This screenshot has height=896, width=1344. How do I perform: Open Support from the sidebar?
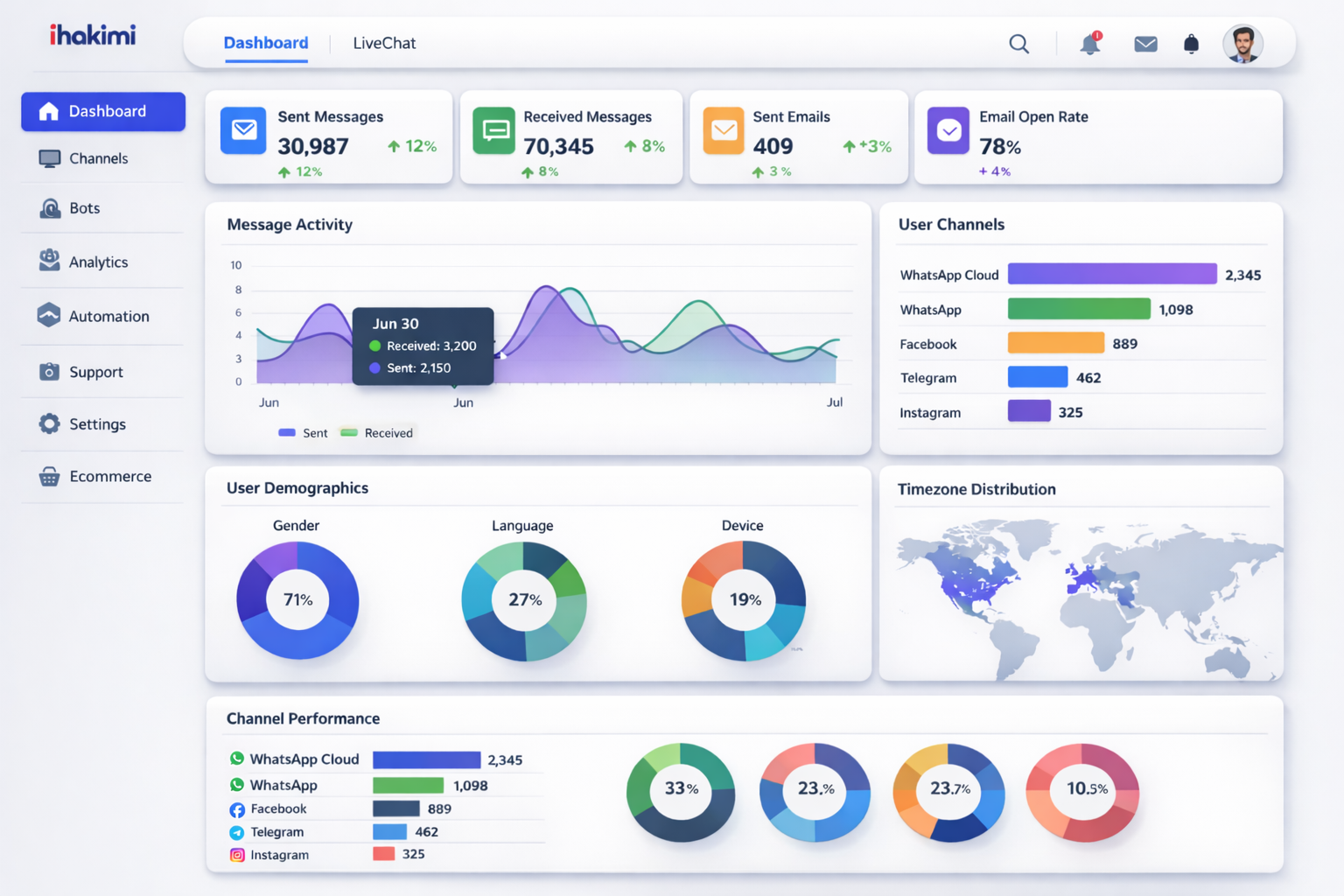coord(95,372)
